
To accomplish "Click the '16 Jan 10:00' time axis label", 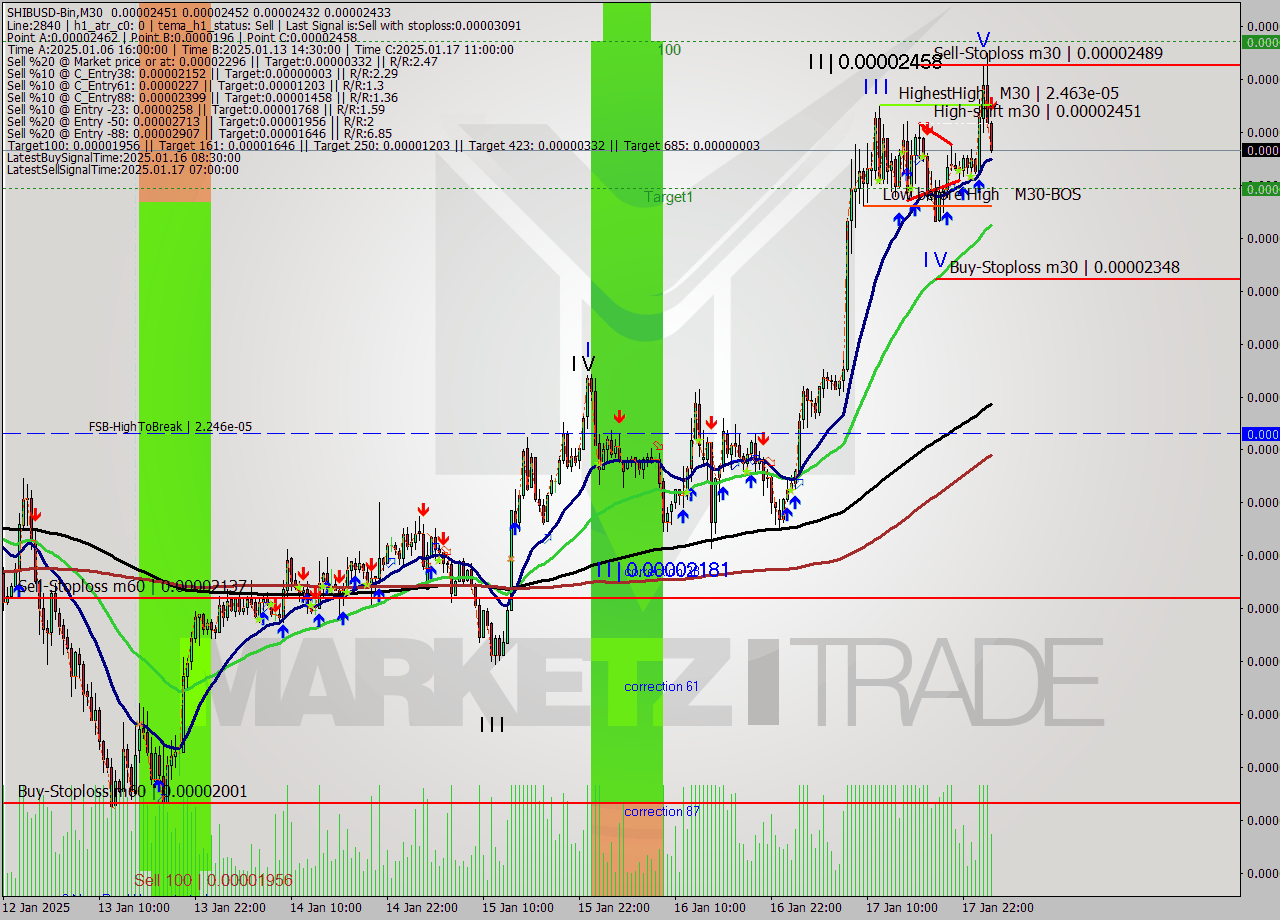I will coord(710,908).
